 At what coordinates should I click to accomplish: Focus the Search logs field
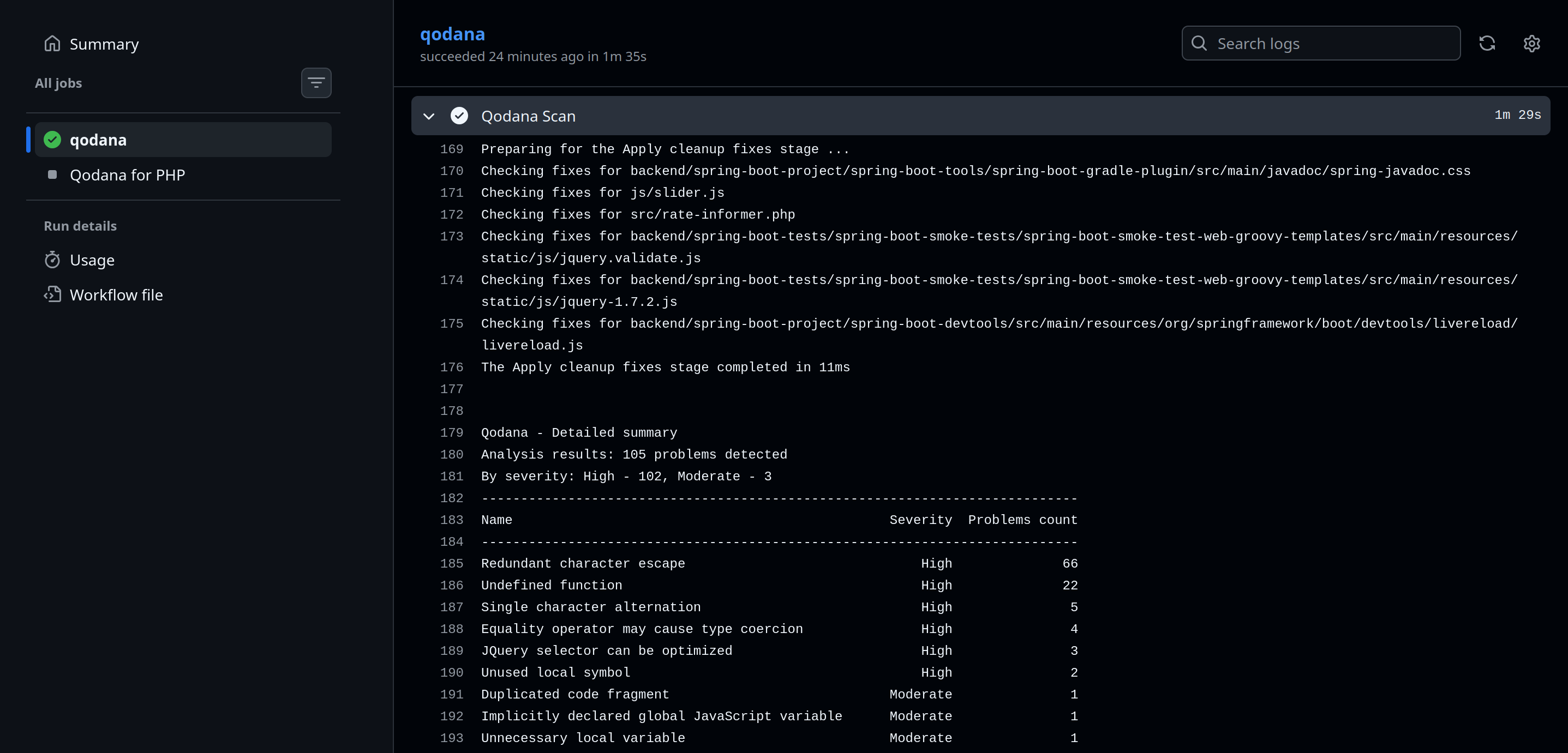[1320, 43]
